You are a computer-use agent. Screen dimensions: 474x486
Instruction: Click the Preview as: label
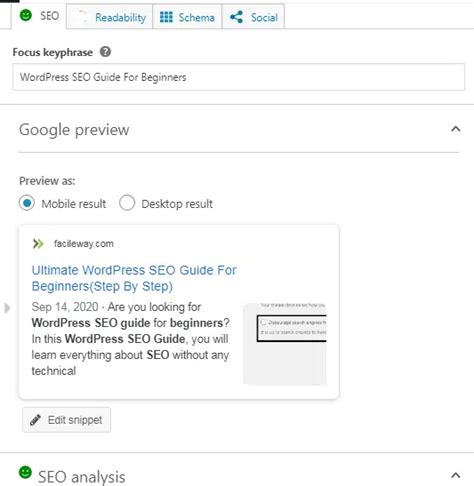[x=47, y=181]
